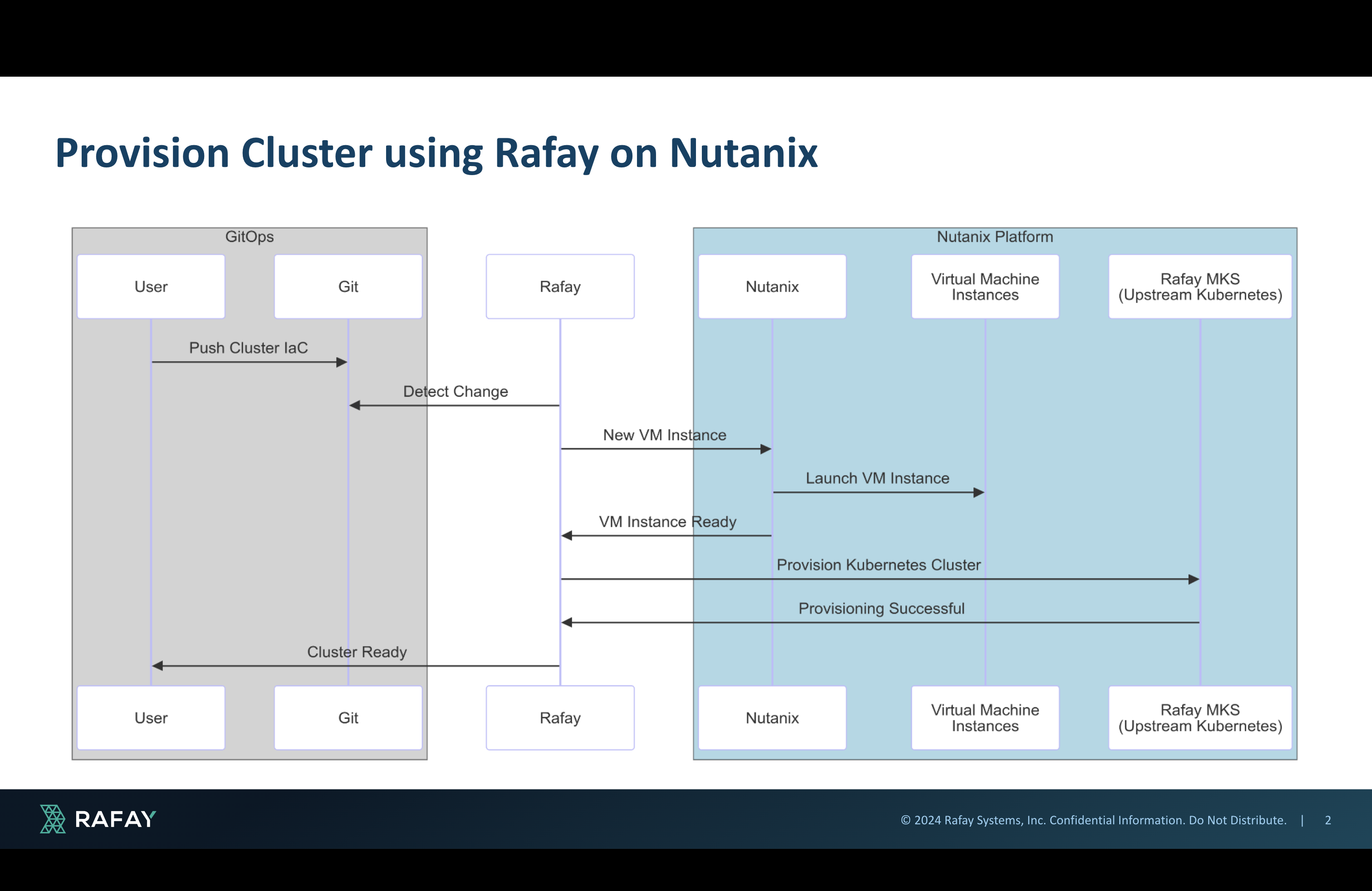The width and height of the screenshot is (1372, 891).
Task: Select the bottom 'Git' participant box
Action: pos(348,718)
